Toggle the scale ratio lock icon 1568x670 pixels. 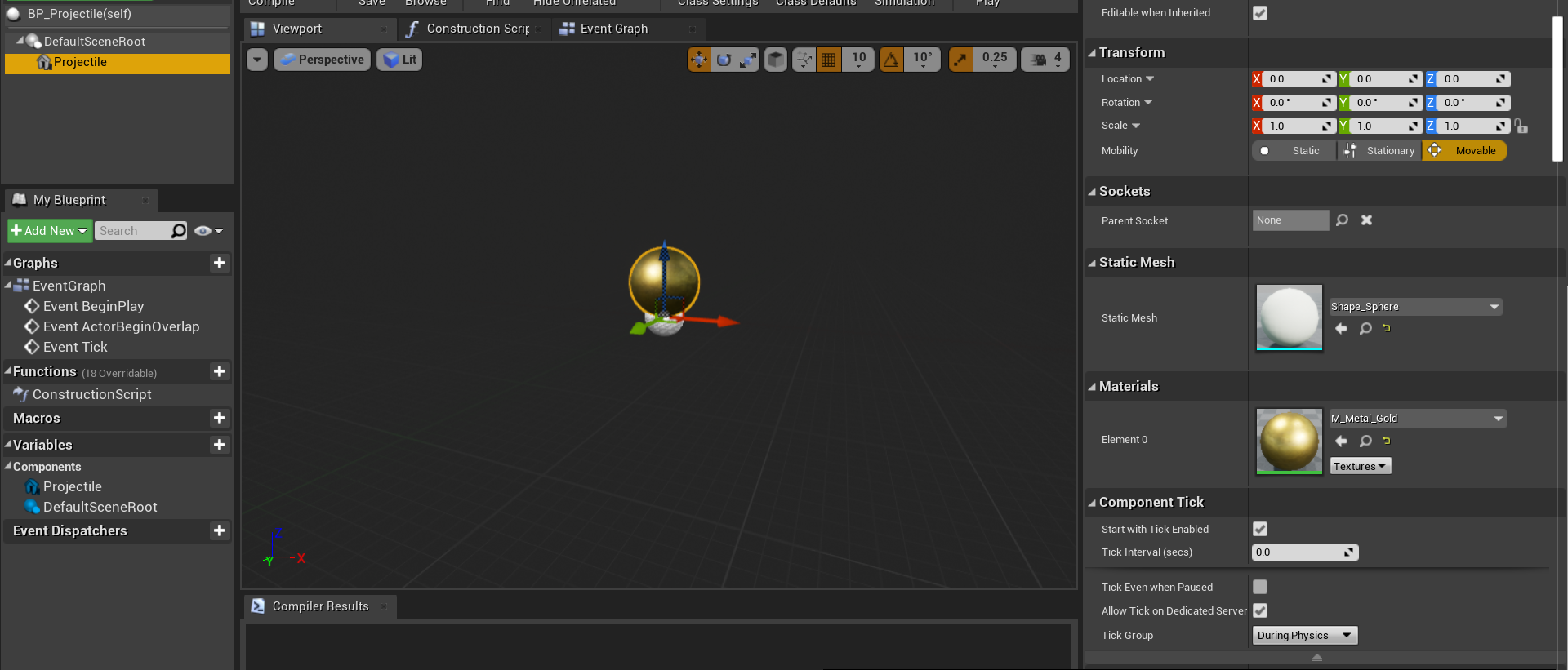point(1521,126)
